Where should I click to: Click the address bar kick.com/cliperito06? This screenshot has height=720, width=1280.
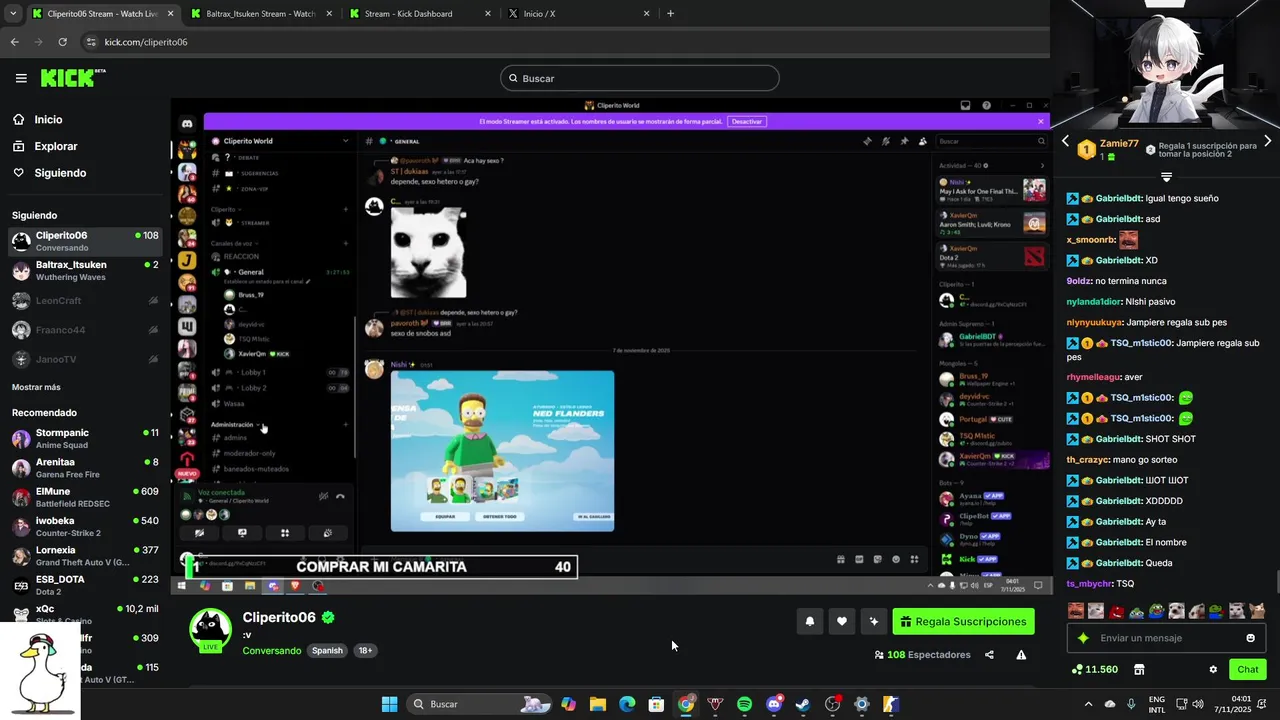tap(146, 42)
